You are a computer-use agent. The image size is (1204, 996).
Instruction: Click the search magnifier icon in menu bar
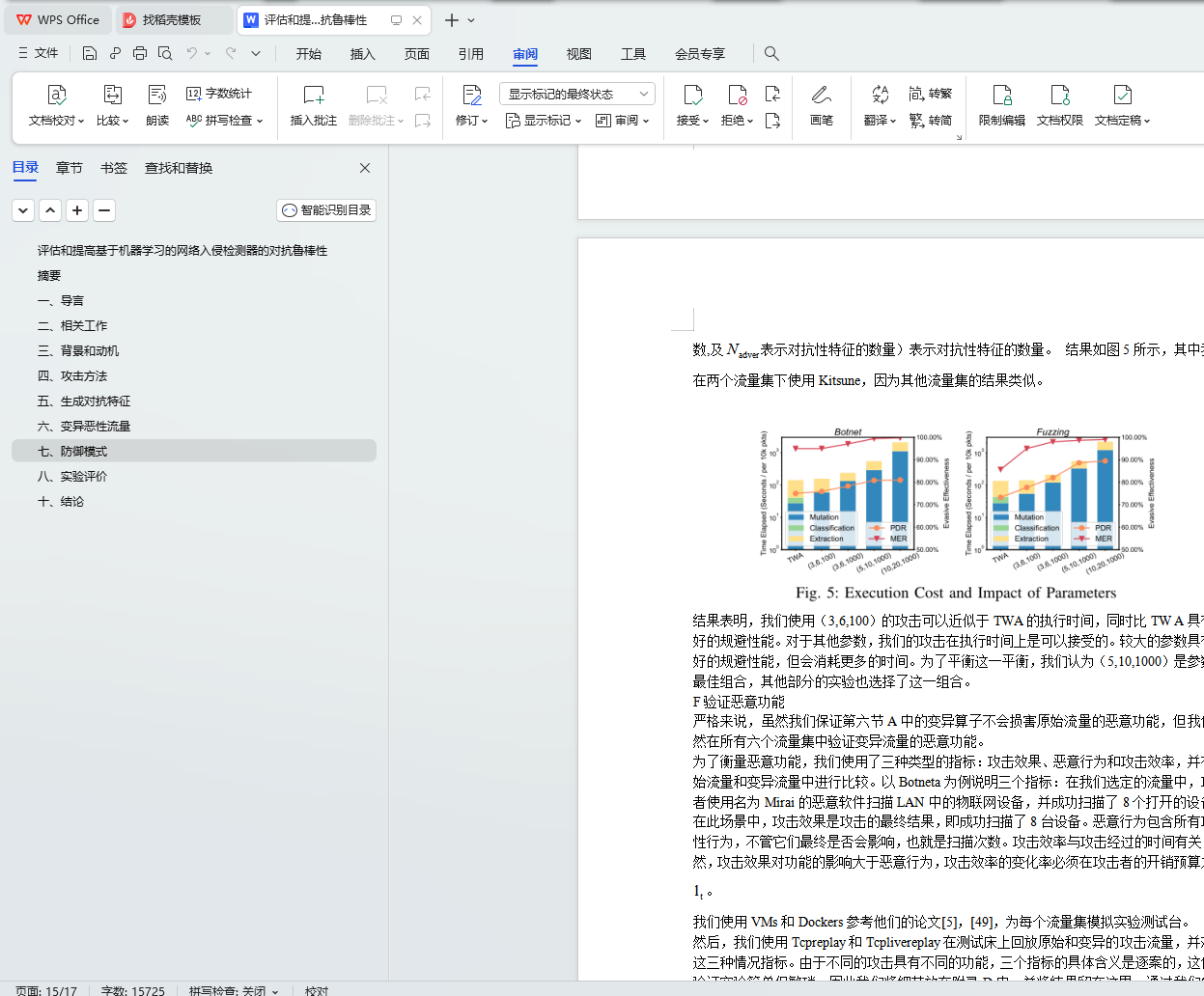771,53
